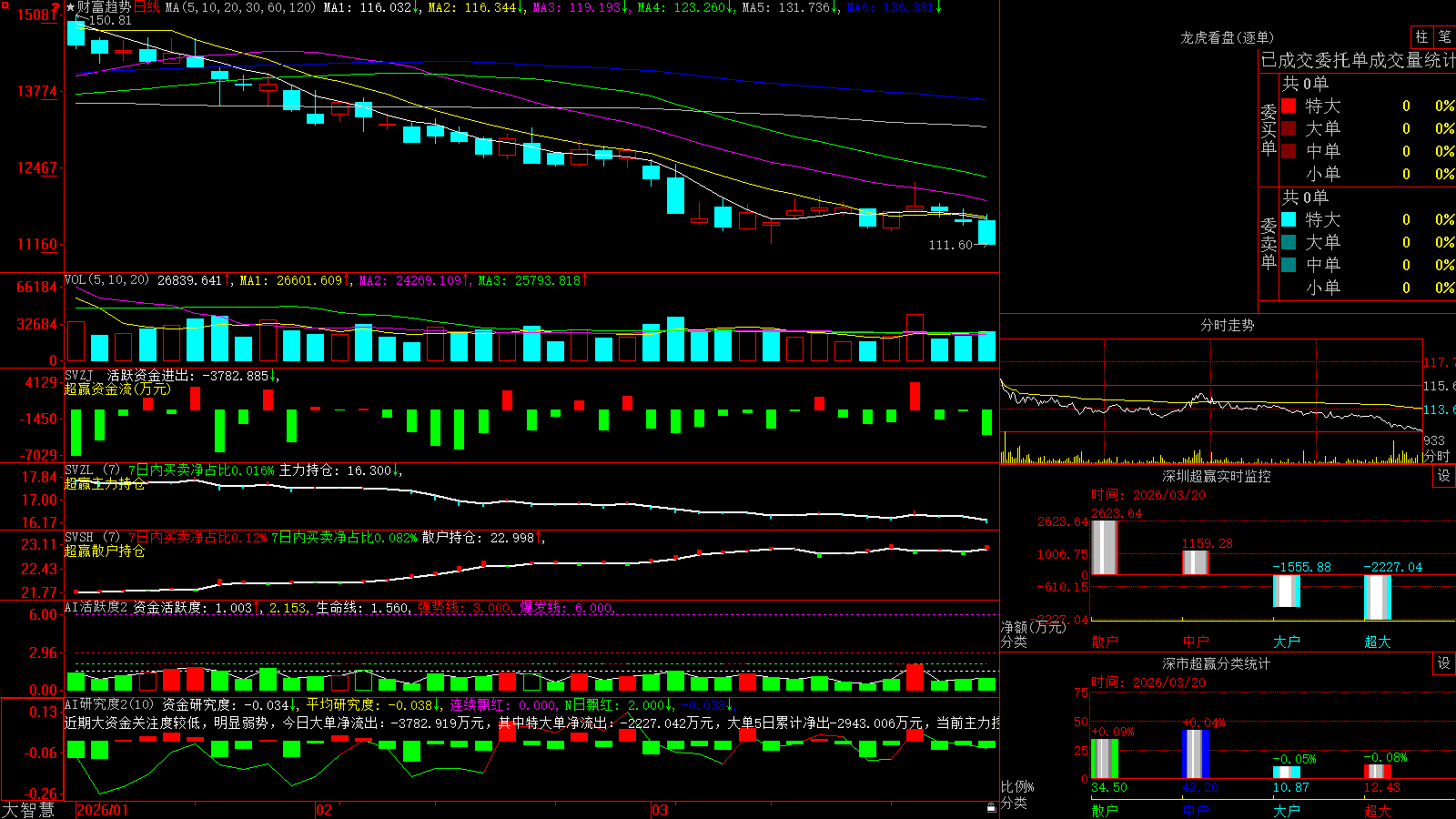Click the 150.81 high price annotation
The image size is (1456, 819).
pyautogui.click(x=110, y=20)
